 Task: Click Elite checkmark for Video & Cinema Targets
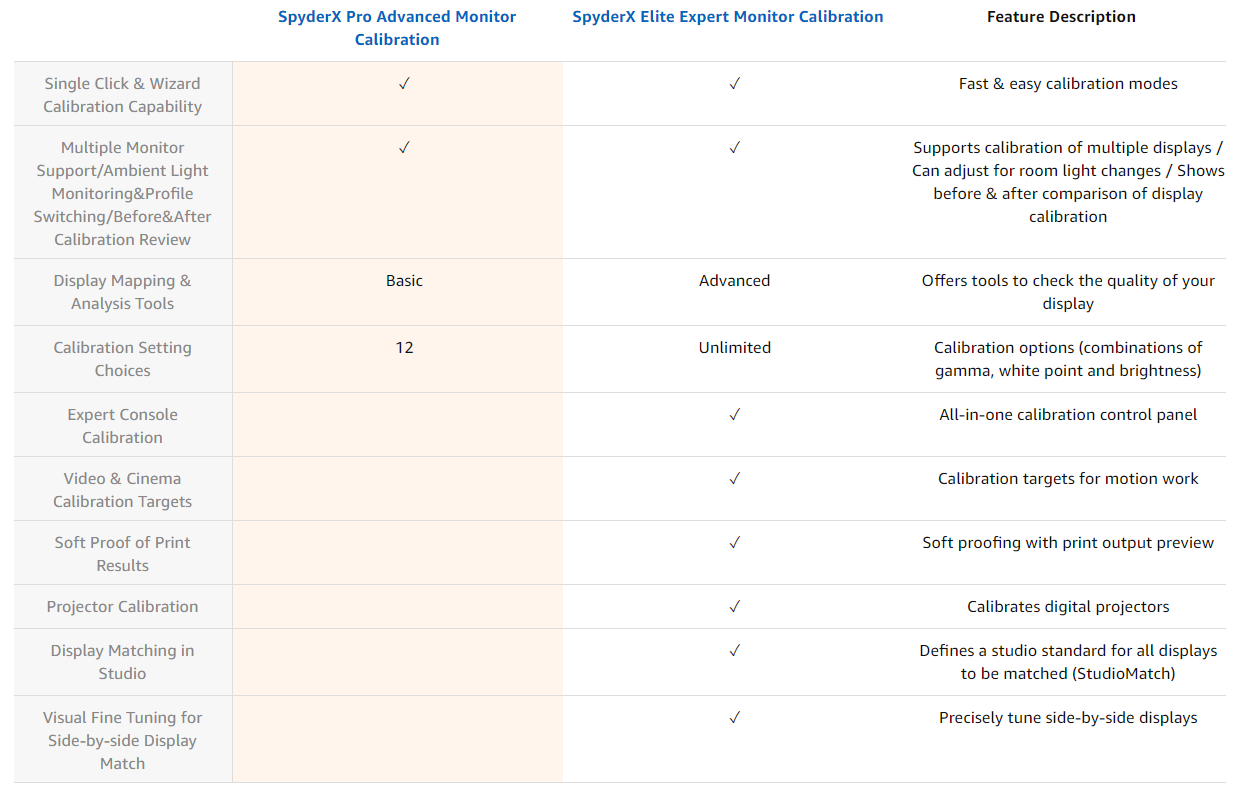pos(734,479)
